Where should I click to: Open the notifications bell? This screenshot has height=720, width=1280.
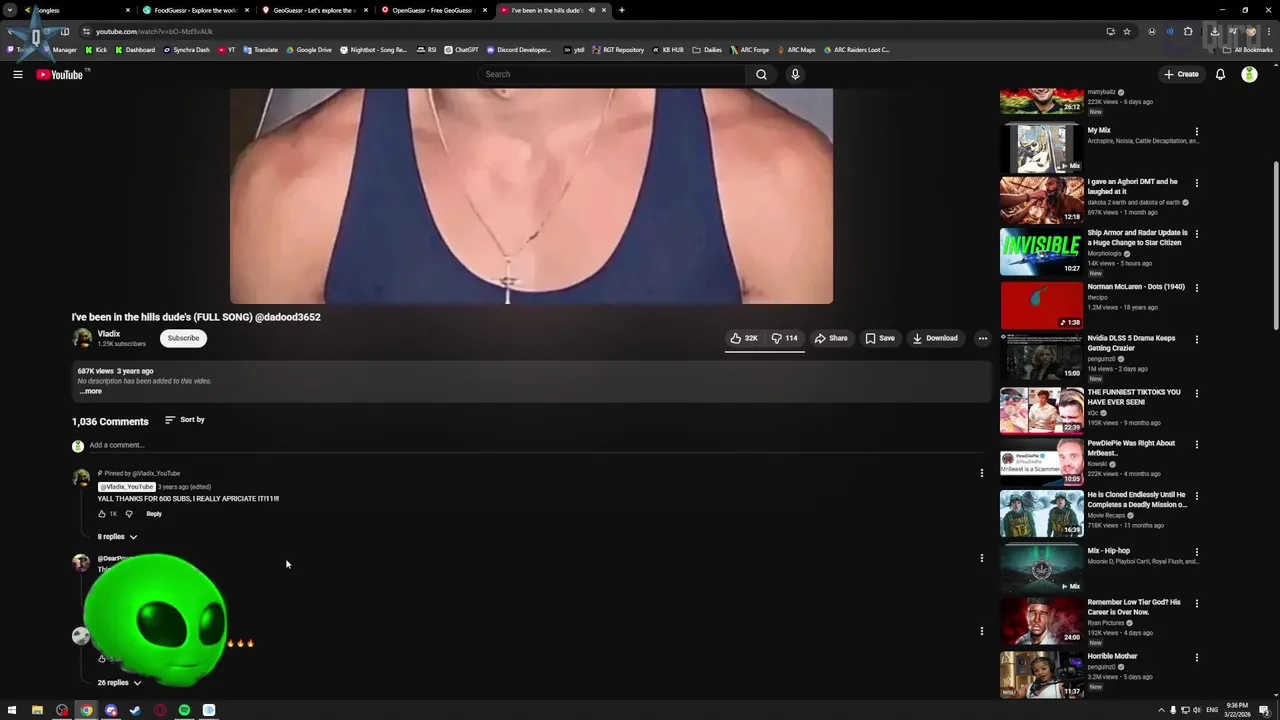[x=1220, y=74]
